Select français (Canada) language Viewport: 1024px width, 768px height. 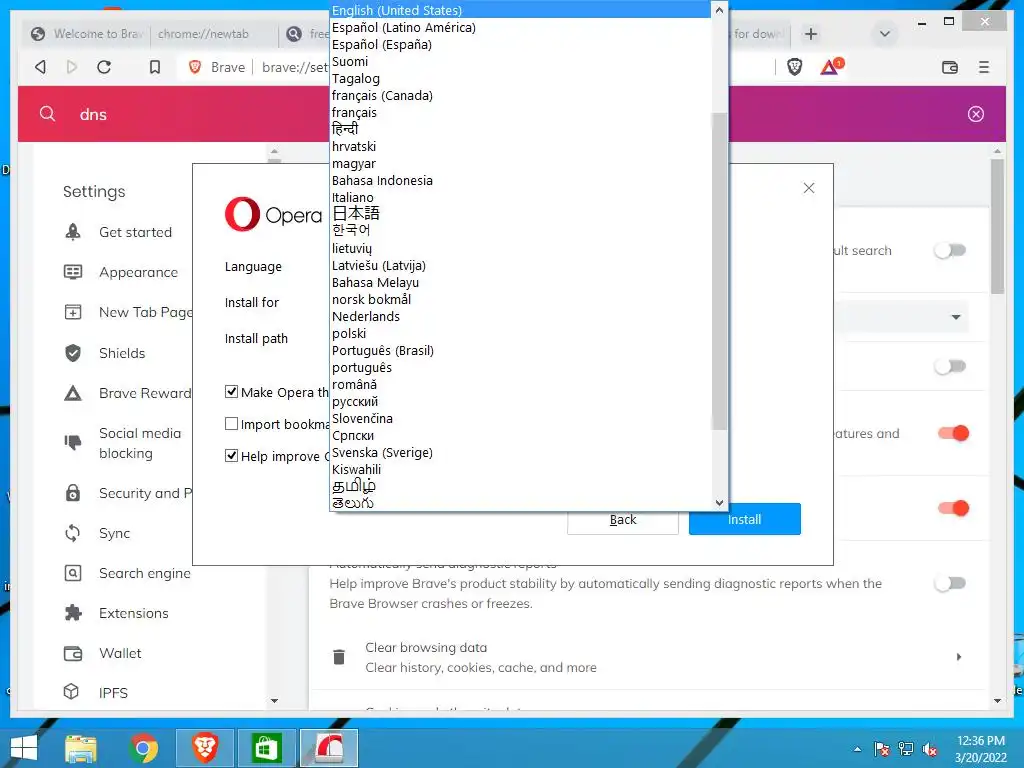click(520, 95)
